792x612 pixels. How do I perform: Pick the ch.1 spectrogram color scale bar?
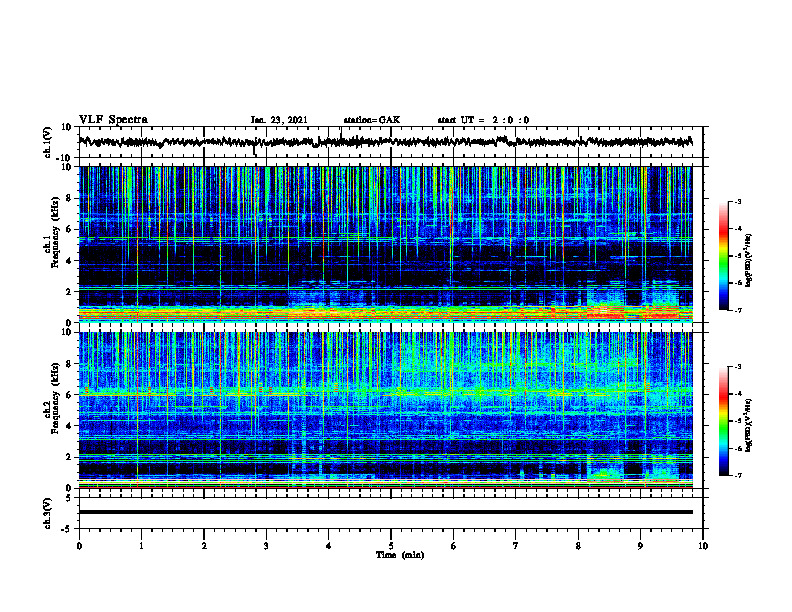click(724, 256)
